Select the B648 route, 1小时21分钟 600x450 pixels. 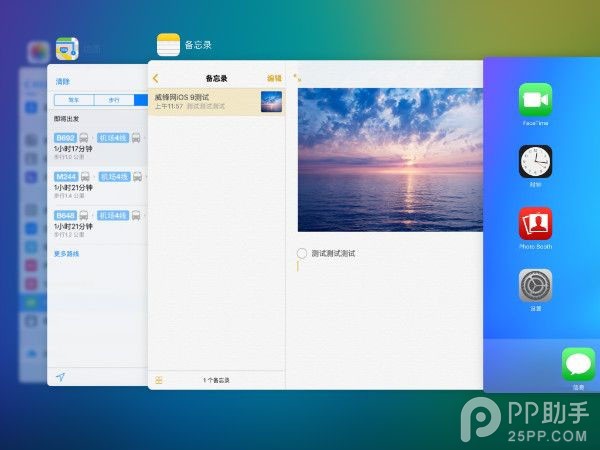tap(98, 224)
